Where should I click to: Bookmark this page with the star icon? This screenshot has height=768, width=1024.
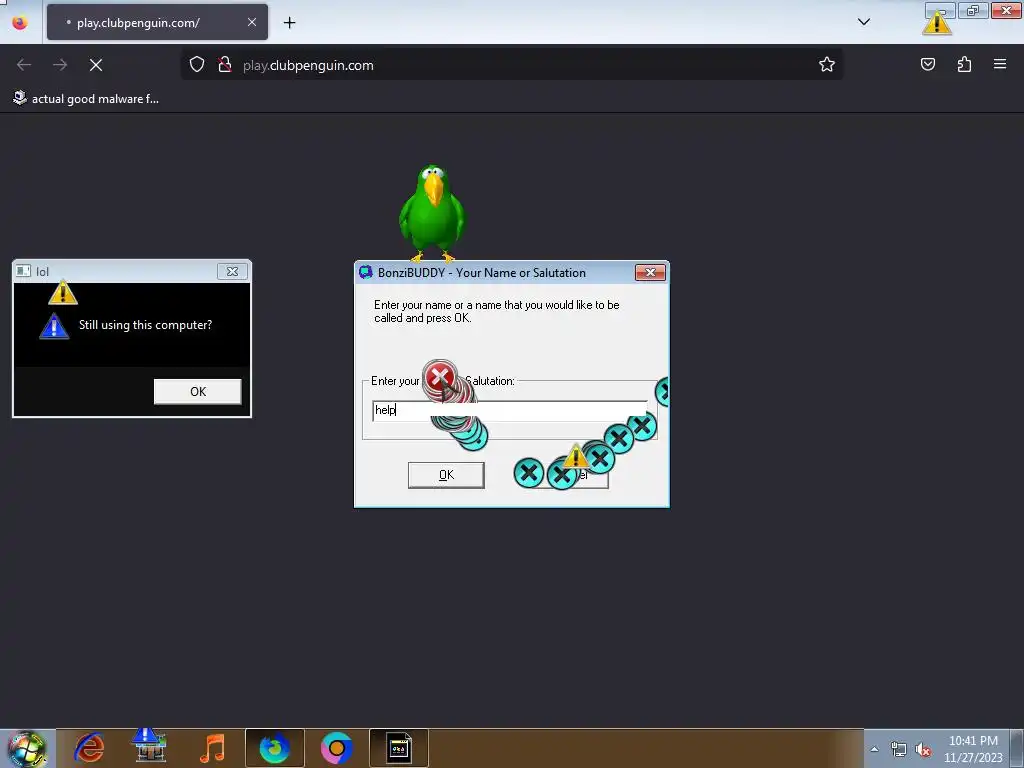(x=827, y=64)
